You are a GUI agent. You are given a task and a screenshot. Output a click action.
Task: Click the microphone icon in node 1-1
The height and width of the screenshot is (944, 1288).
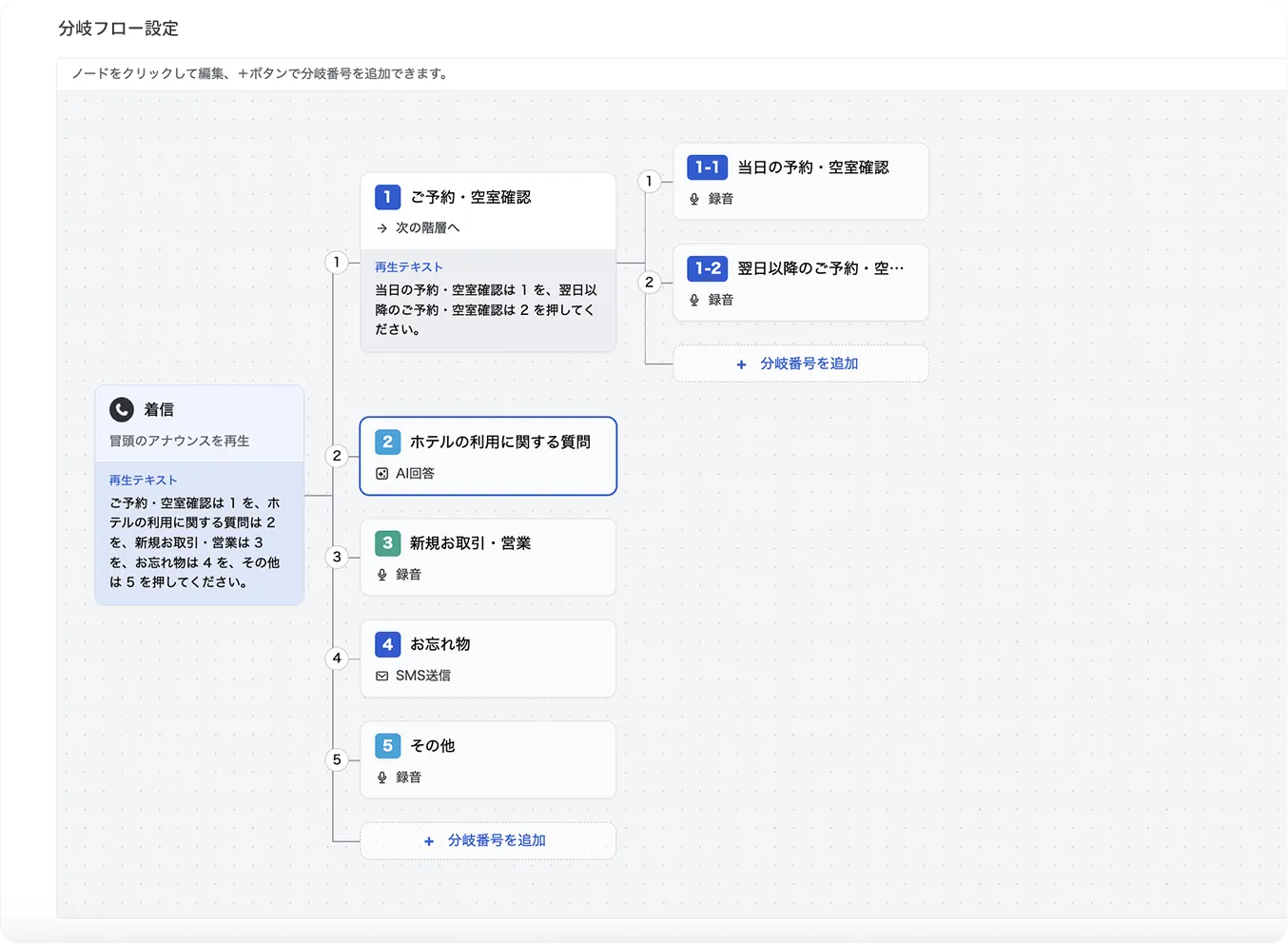point(694,199)
